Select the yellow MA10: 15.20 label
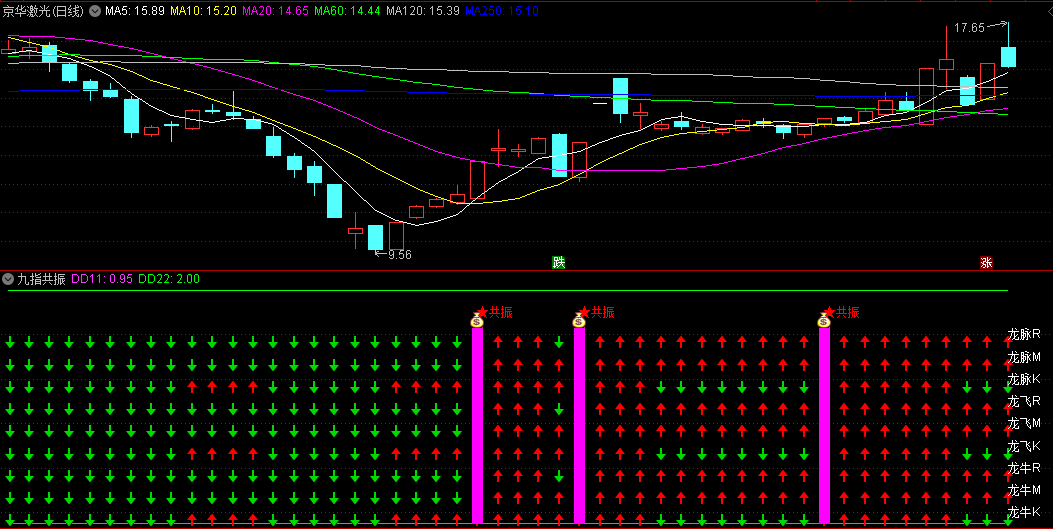The width and height of the screenshot is (1053, 529). 203,11
